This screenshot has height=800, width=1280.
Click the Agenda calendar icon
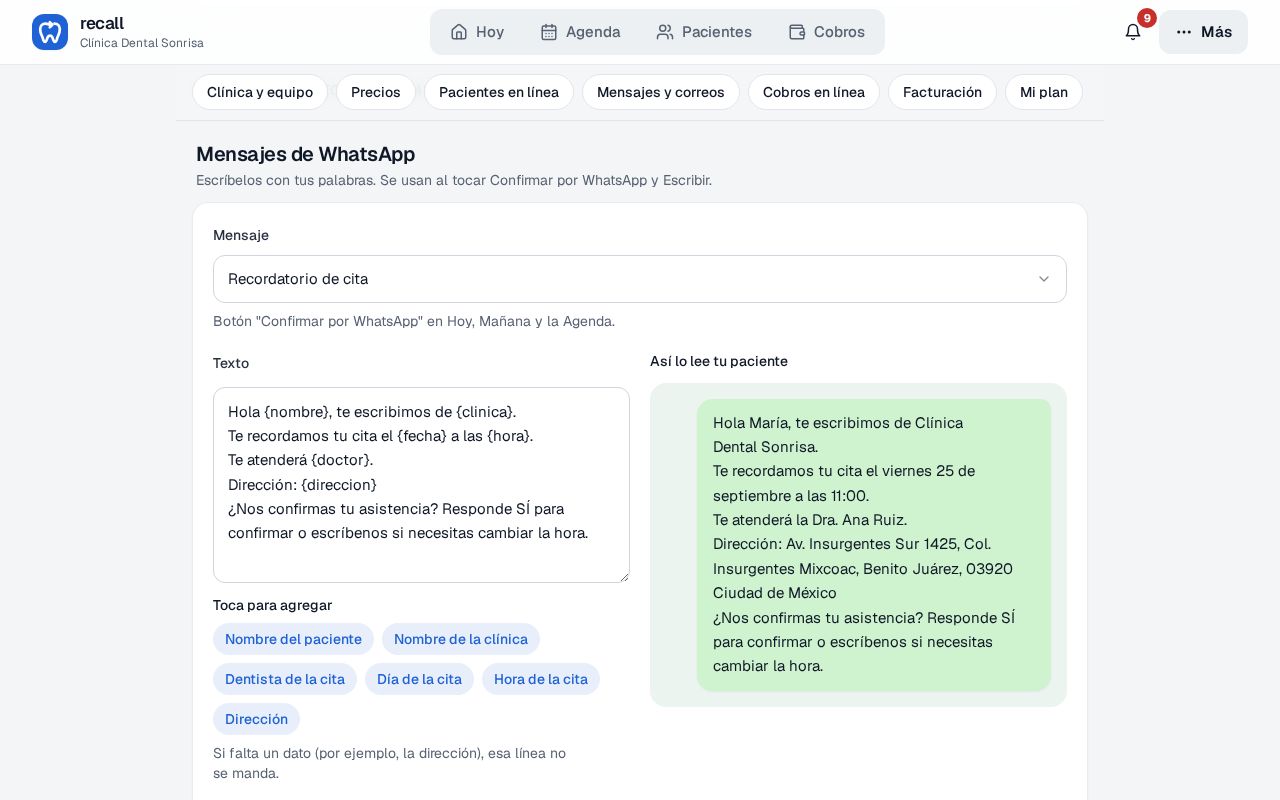(549, 32)
